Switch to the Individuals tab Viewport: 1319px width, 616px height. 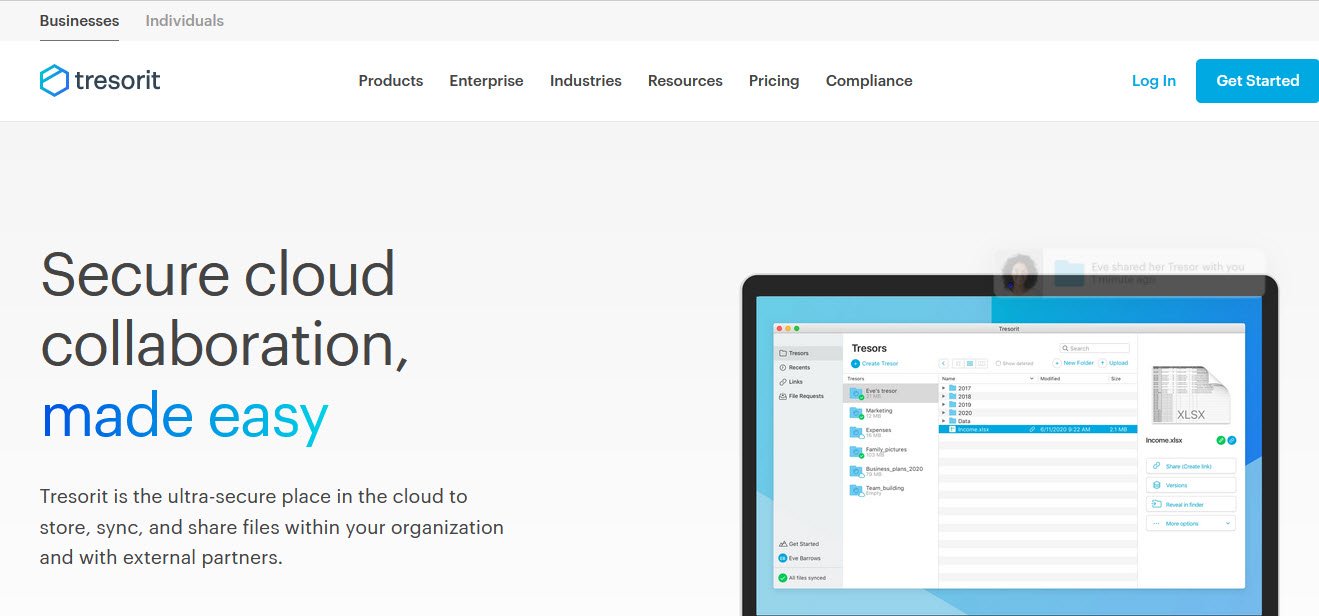pos(185,20)
